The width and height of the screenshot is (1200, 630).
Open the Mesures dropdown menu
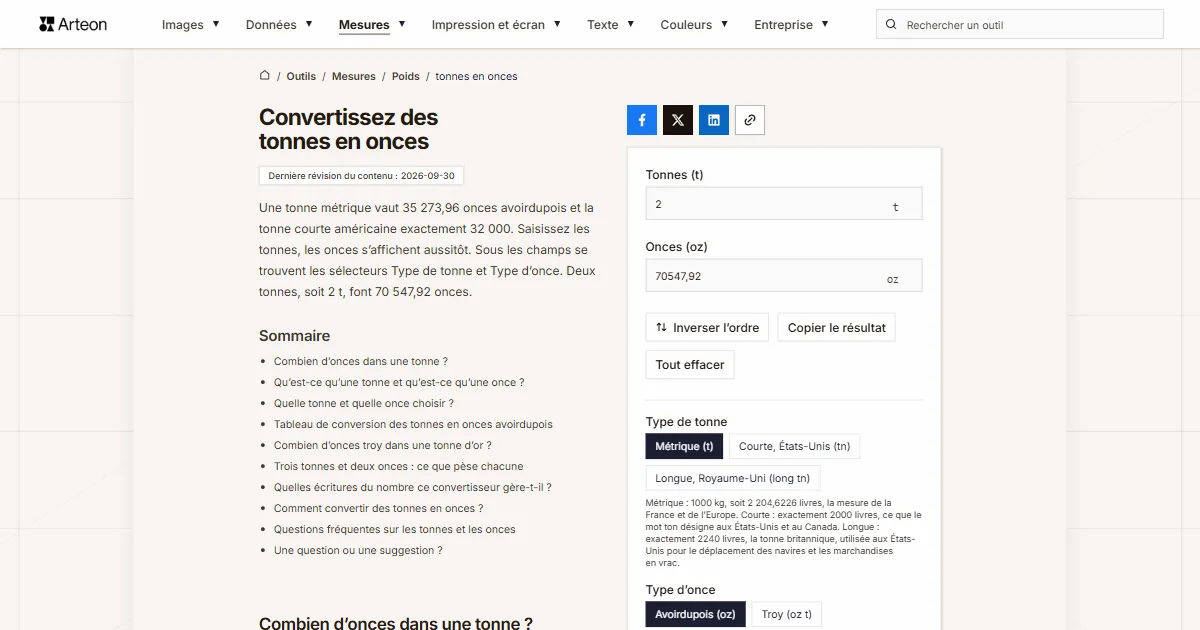[x=372, y=24]
